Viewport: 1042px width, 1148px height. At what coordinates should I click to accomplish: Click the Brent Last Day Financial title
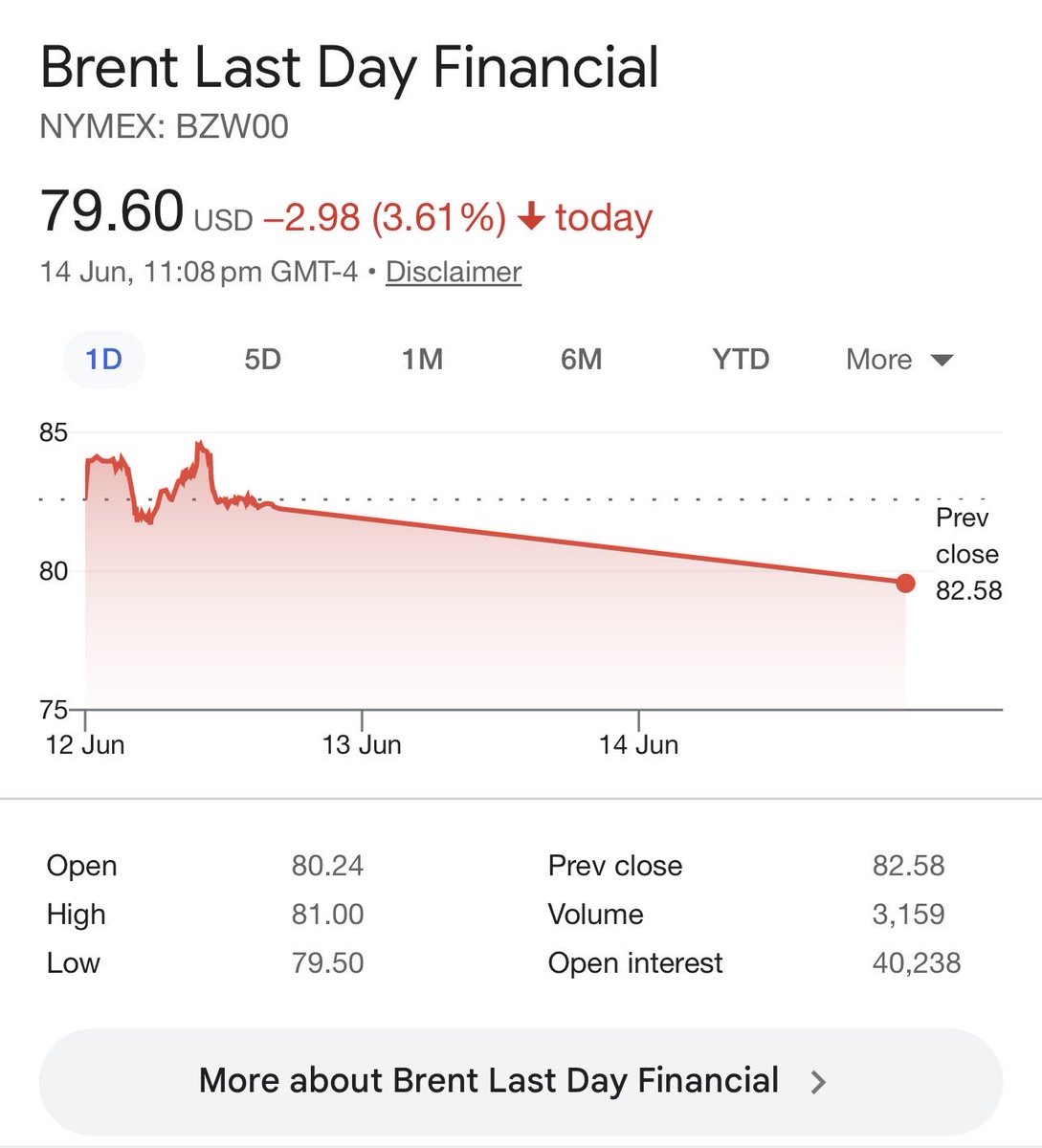350,68
